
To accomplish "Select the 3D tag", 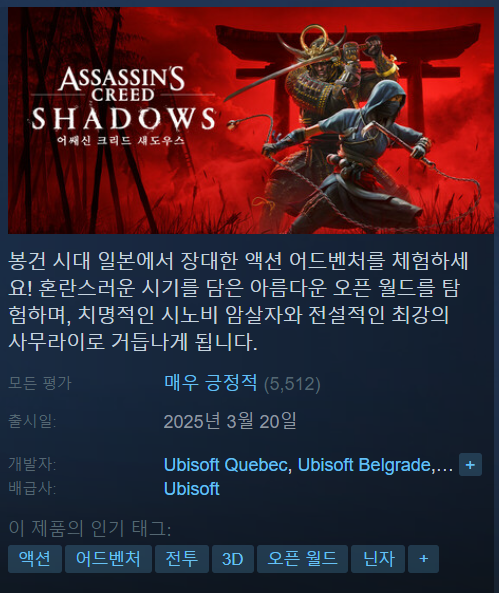I will pyautogui.click(x=233, y=559).
